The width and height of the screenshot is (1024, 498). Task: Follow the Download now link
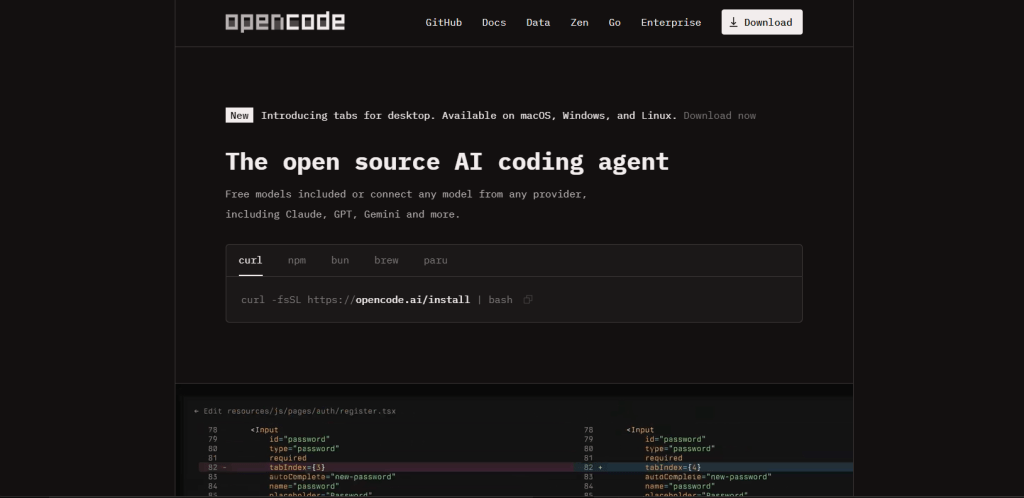(720, 116)
